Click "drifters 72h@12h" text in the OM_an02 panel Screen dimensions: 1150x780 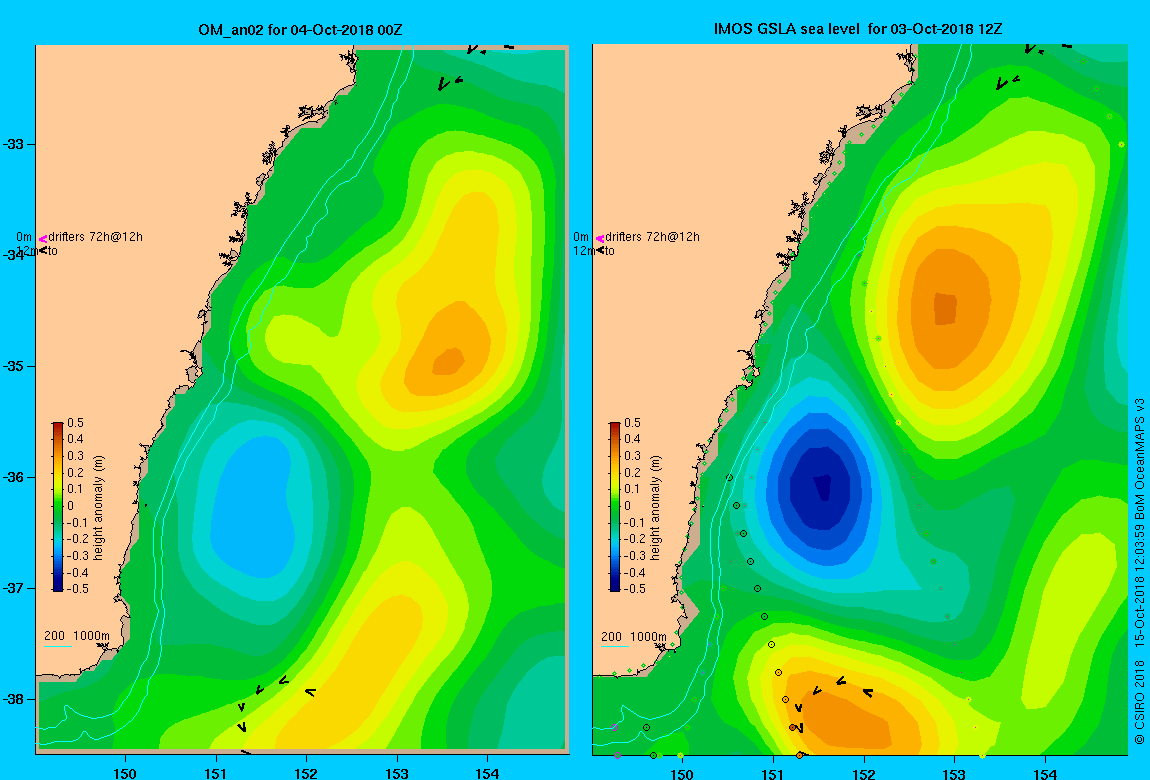[x=95, y=237]
